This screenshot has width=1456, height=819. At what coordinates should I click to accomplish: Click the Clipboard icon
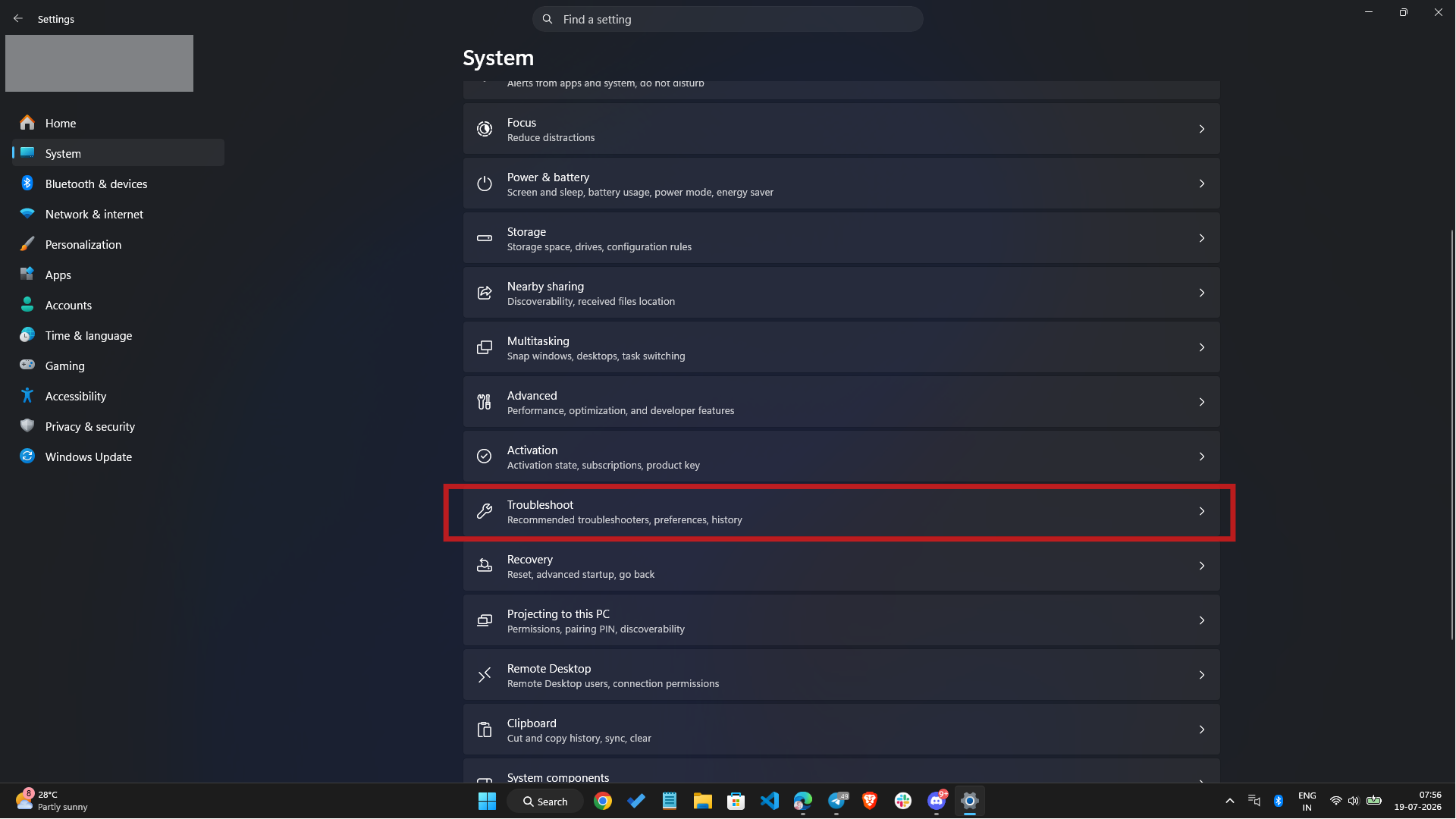[484, 730]
